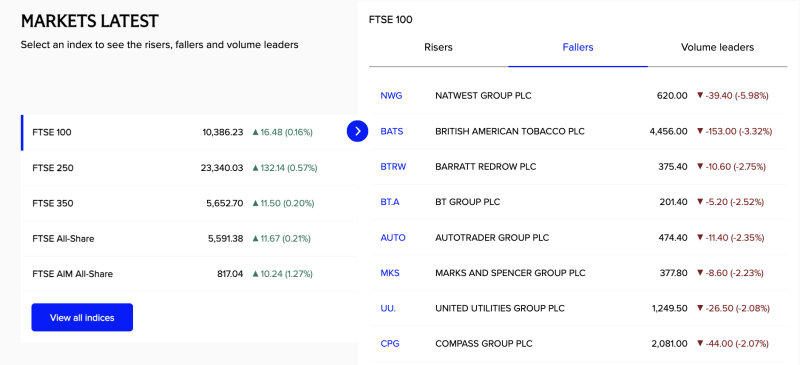Select the FTSE 100 index row

point(189,132)
